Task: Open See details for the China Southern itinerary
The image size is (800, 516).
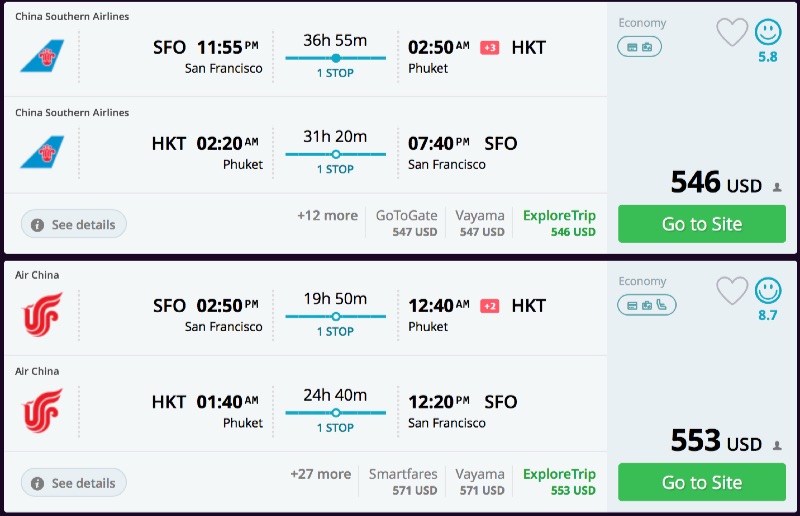Action: [x=74, y=225]
